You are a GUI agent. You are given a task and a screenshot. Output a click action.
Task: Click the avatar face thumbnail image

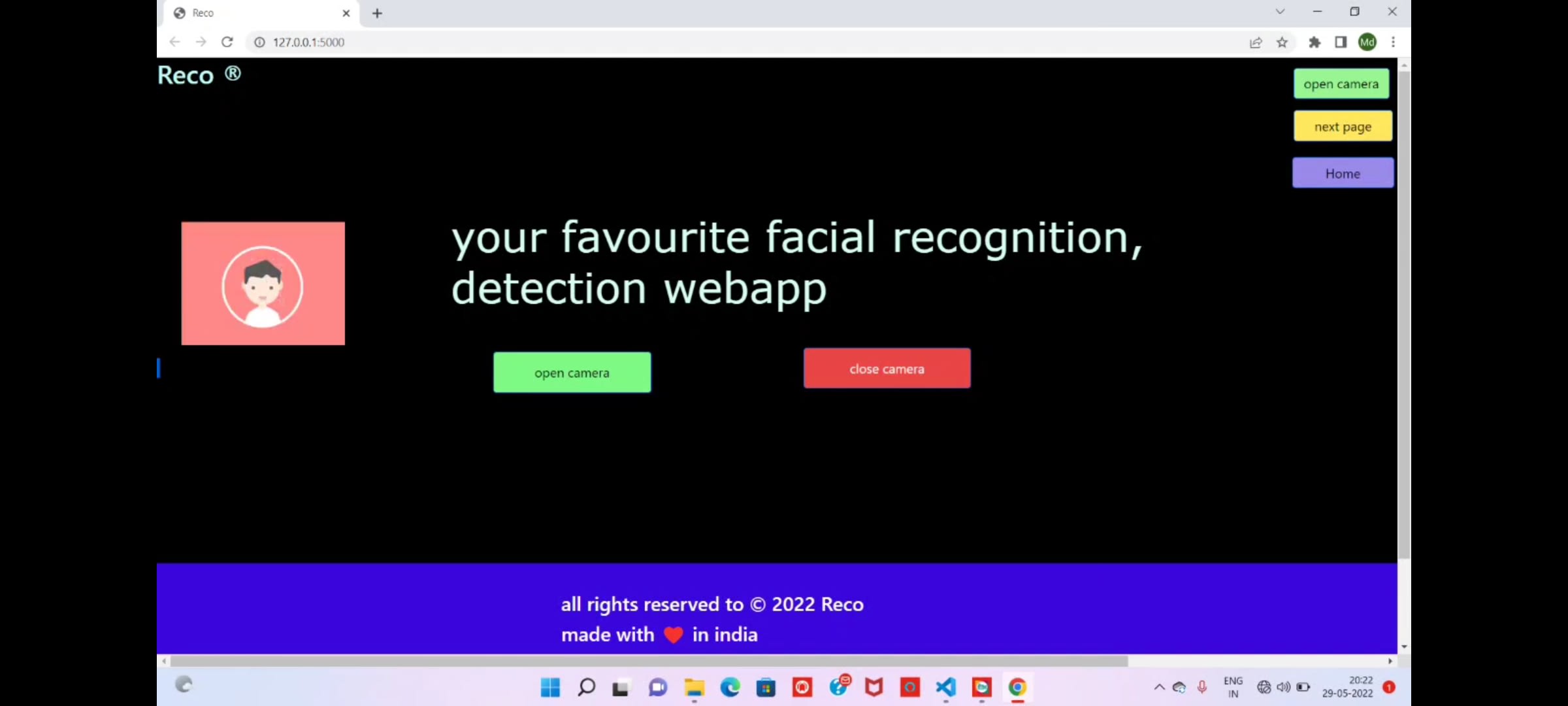263,283
